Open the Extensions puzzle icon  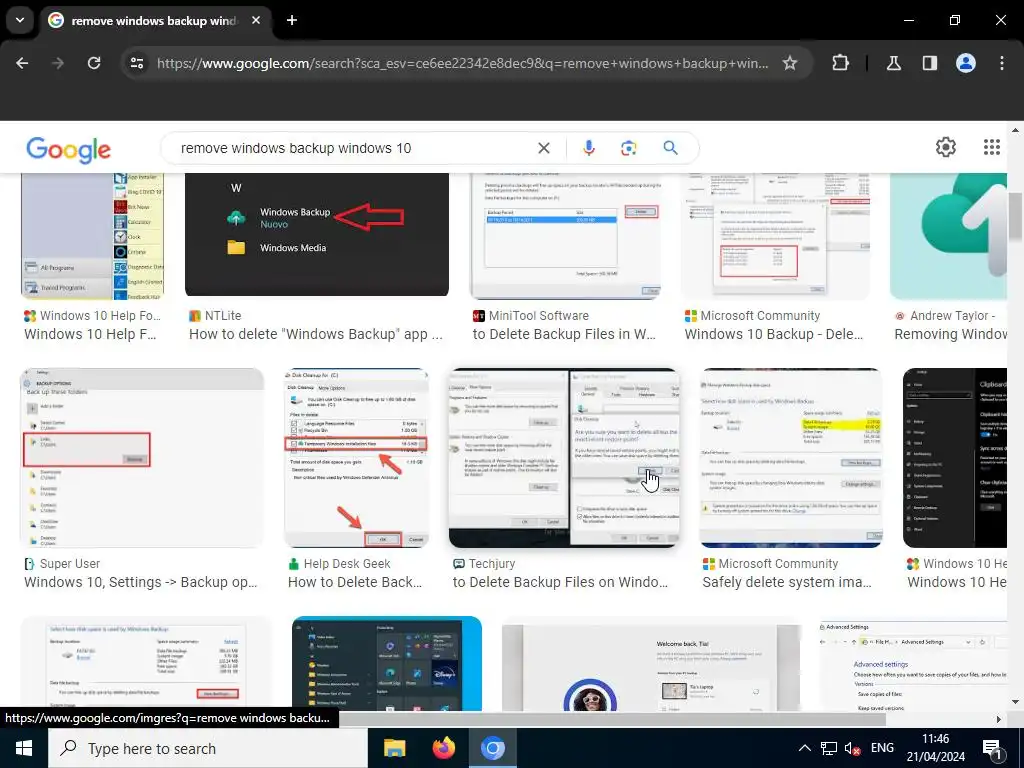click(840, 63)
